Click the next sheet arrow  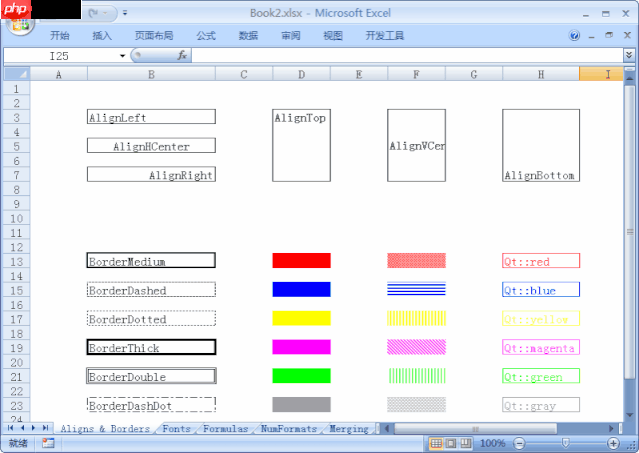point(33,428)
